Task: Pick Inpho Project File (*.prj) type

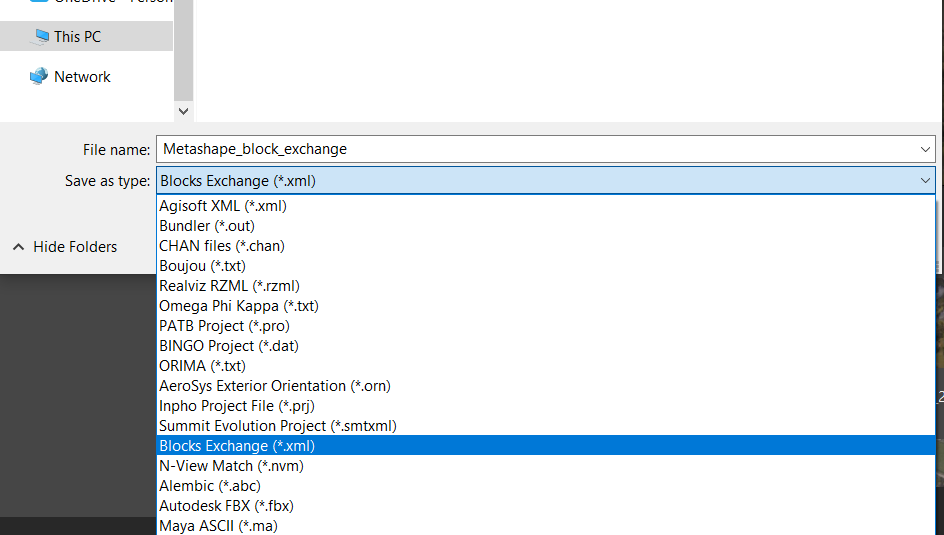Action: 545,406
